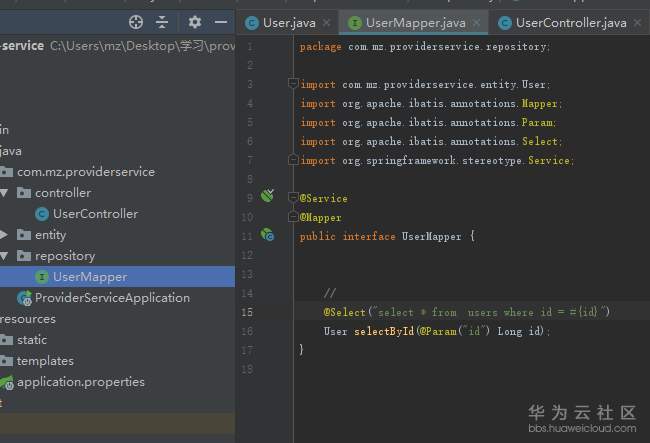
Task: Open project panel settings gear
Action: pos(195,22)
